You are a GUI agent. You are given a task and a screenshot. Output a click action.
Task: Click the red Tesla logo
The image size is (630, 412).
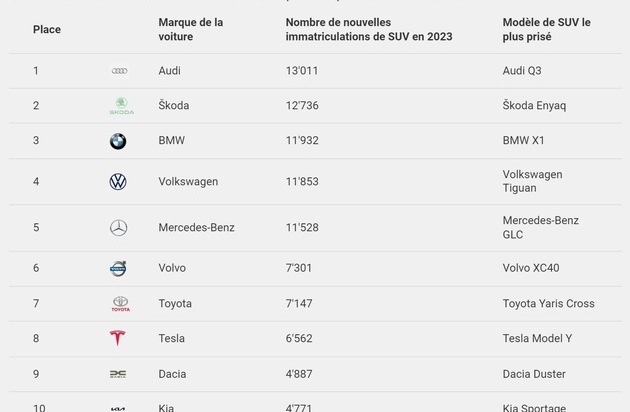click(x=118, y=339)
